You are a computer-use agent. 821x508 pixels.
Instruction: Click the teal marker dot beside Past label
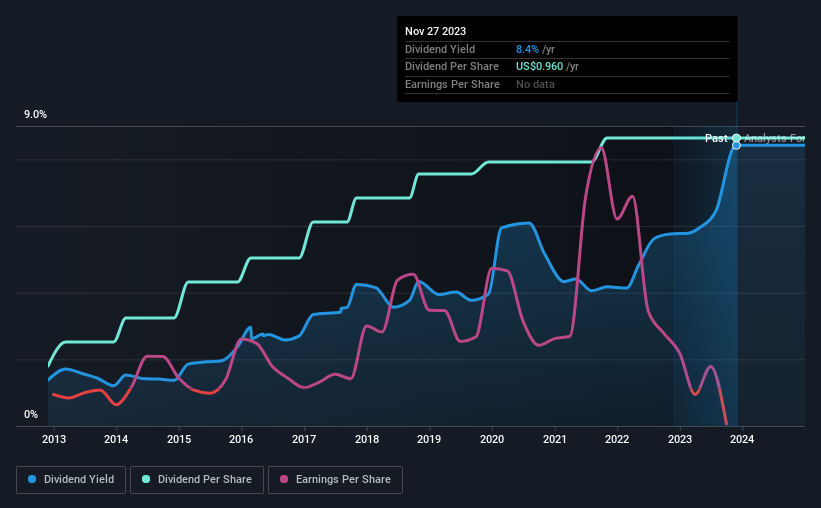pos(736,138)
